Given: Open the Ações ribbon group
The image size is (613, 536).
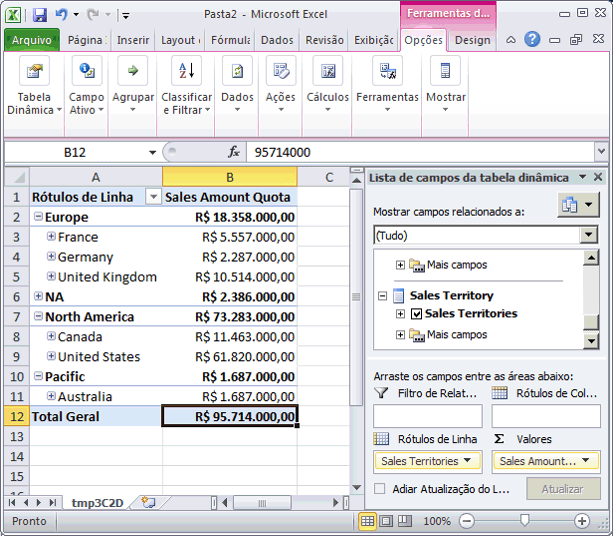Looking at the screenshot, I should click(x=281, y=85).
